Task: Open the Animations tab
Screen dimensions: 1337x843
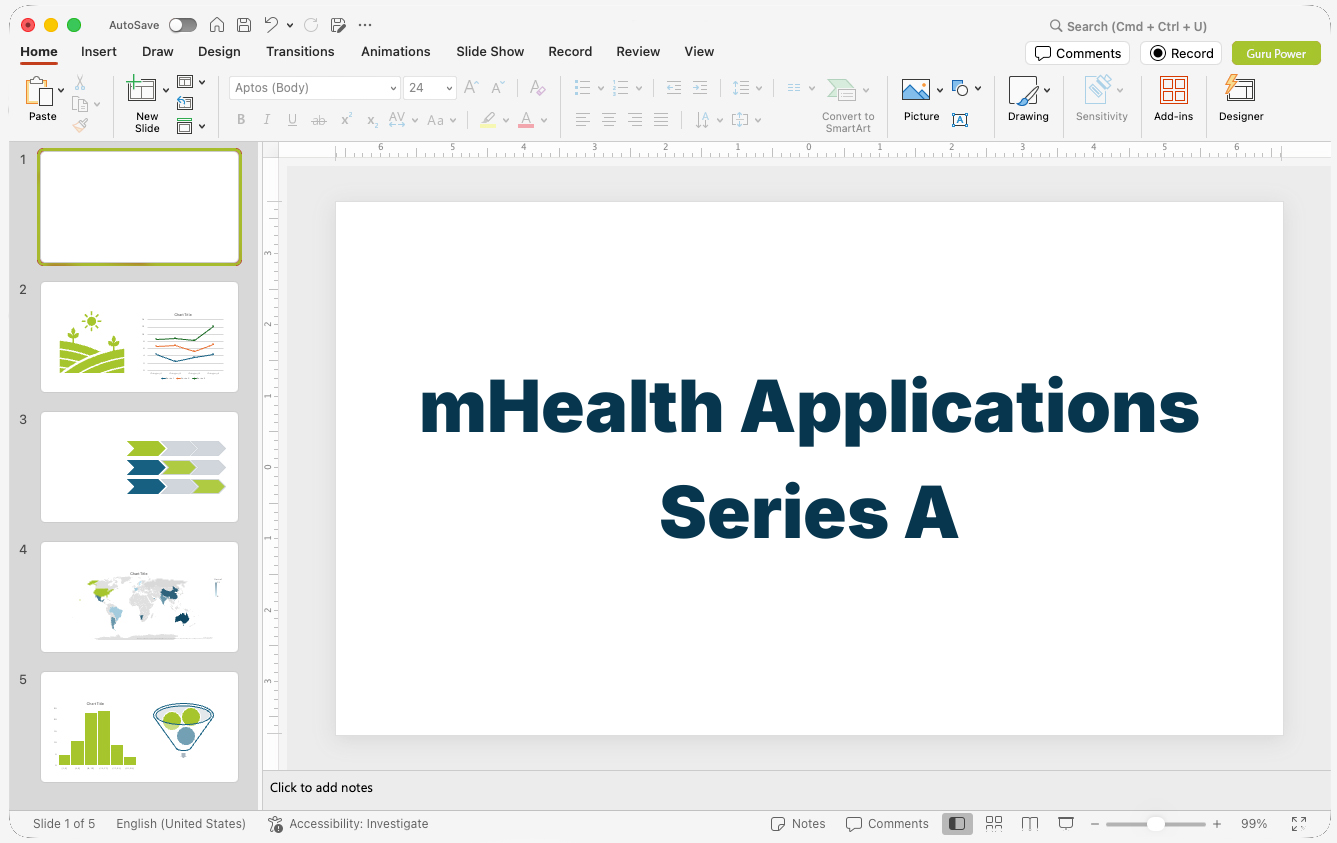Action: (396, 51)
